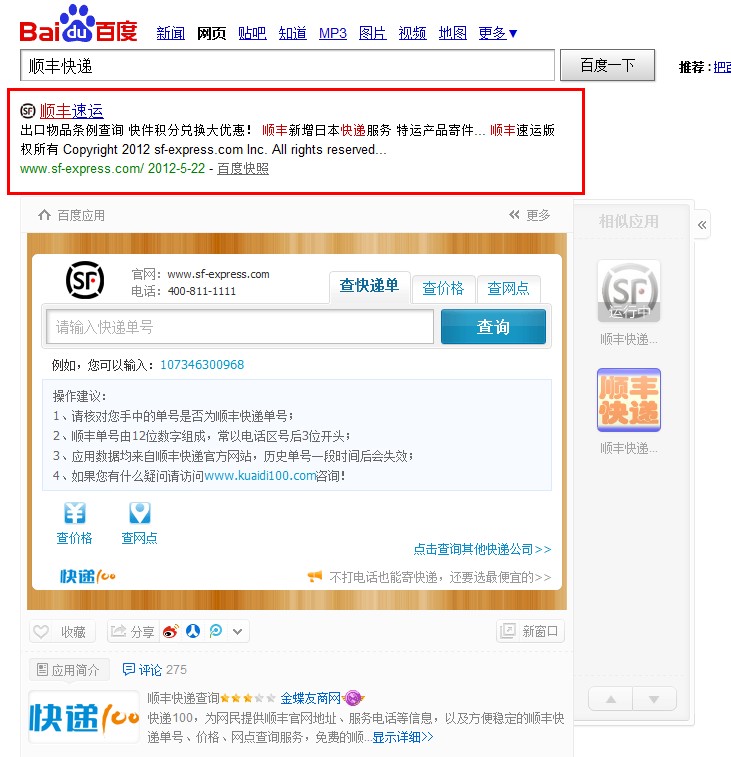Open the orange 顺丰快递 app thumbnail

pos(629,400)
